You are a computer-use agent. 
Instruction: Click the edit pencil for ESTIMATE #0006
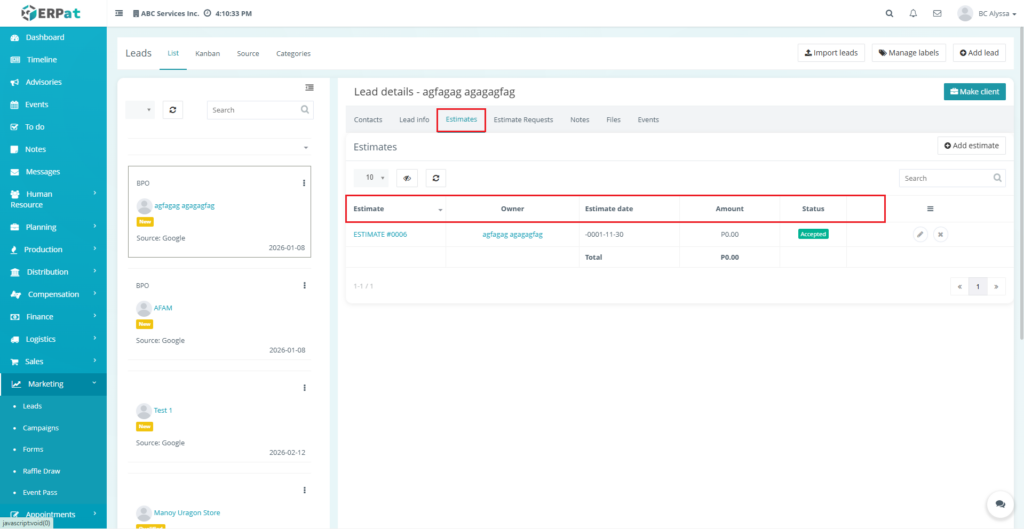tap(920, 234)
